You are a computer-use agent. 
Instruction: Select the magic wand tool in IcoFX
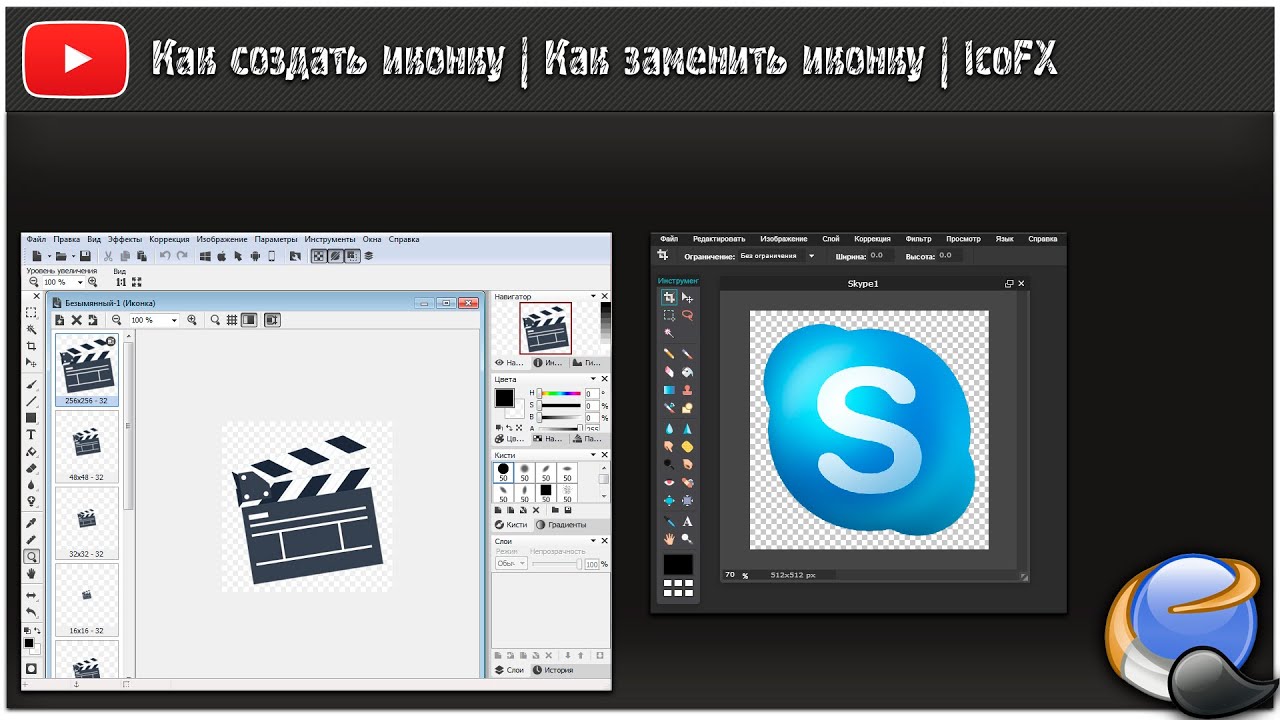coord(31,330)
